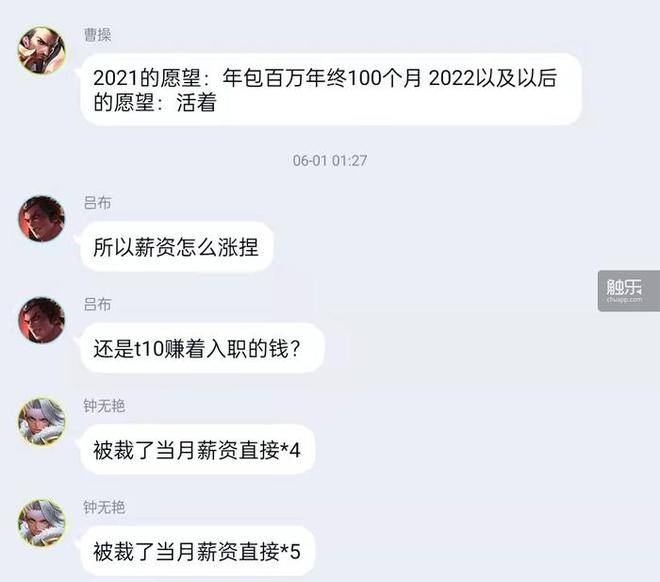Select 钟无艳 name above the *4 message
The width and height of the screenshot is (660, 582).
point(104,406)
